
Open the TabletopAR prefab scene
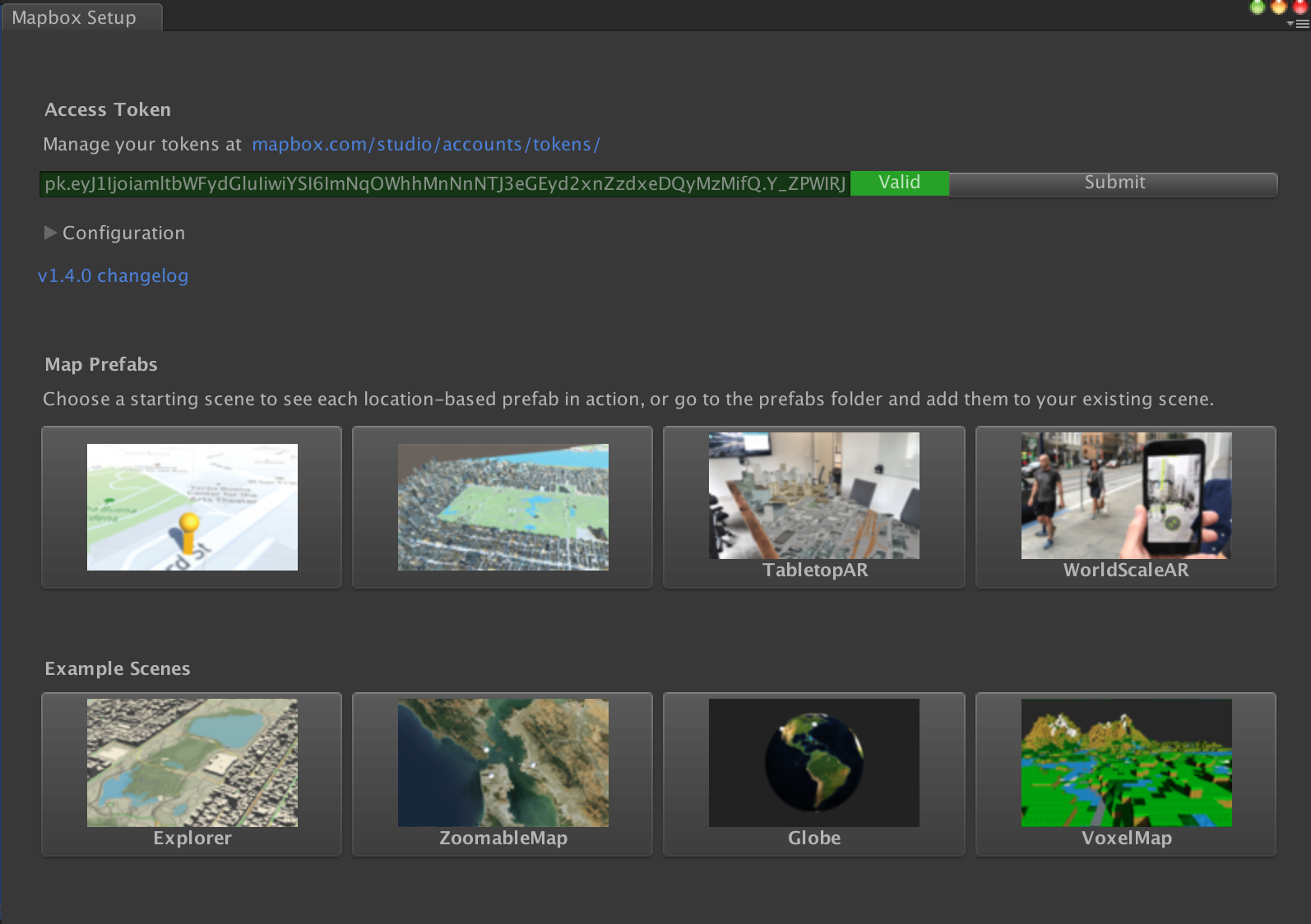click(x=814, y=507)
